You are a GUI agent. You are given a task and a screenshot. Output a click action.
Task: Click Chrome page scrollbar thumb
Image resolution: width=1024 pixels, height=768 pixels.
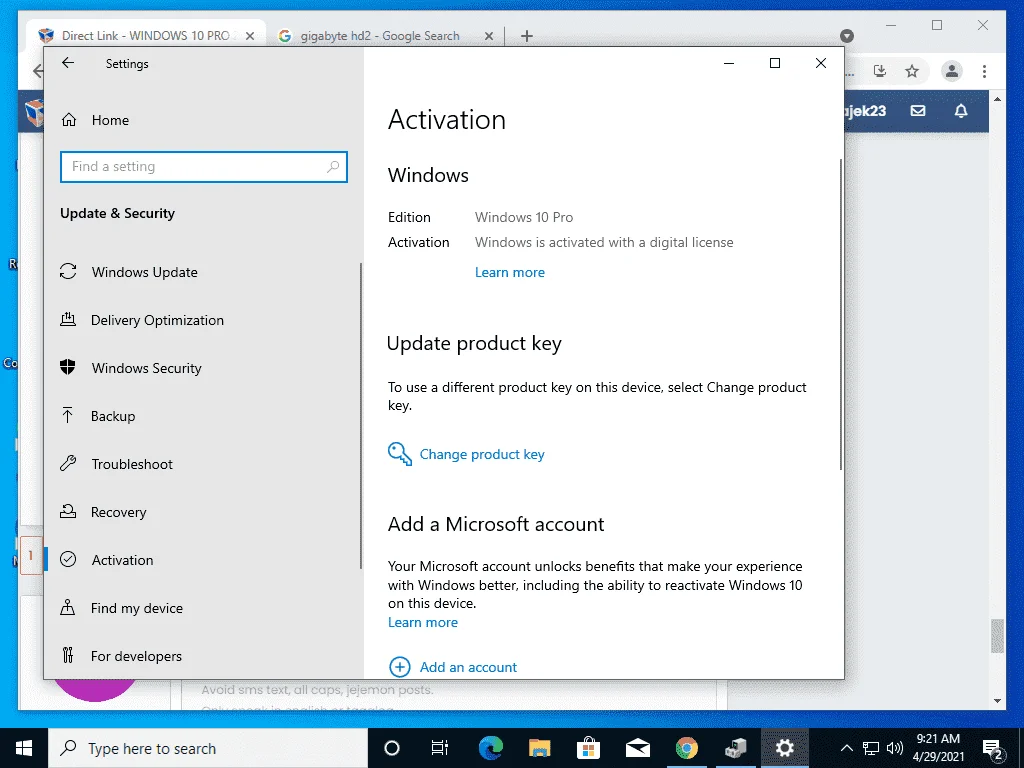[x=997, y=635]
